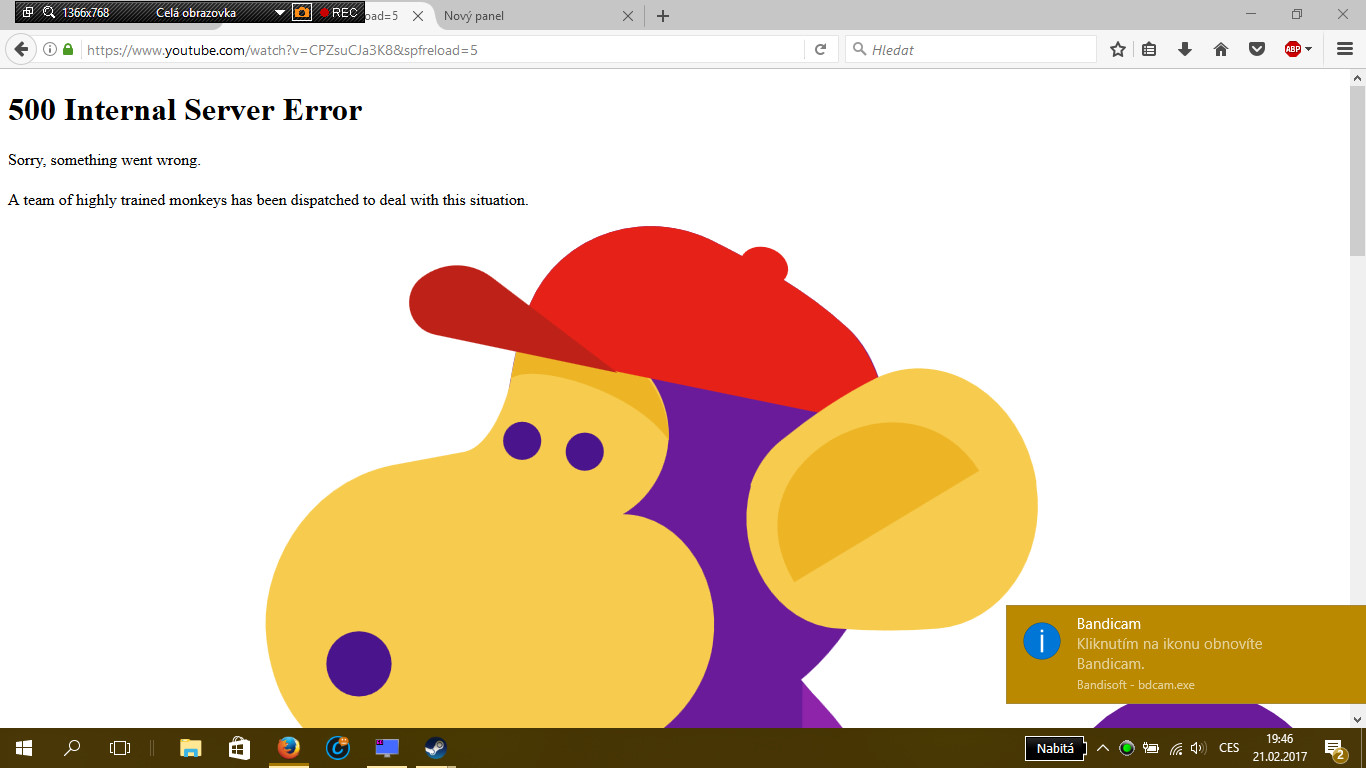Close the Nový panel tab
This screenshot has width=1366, height=768.
pos(628,16)
